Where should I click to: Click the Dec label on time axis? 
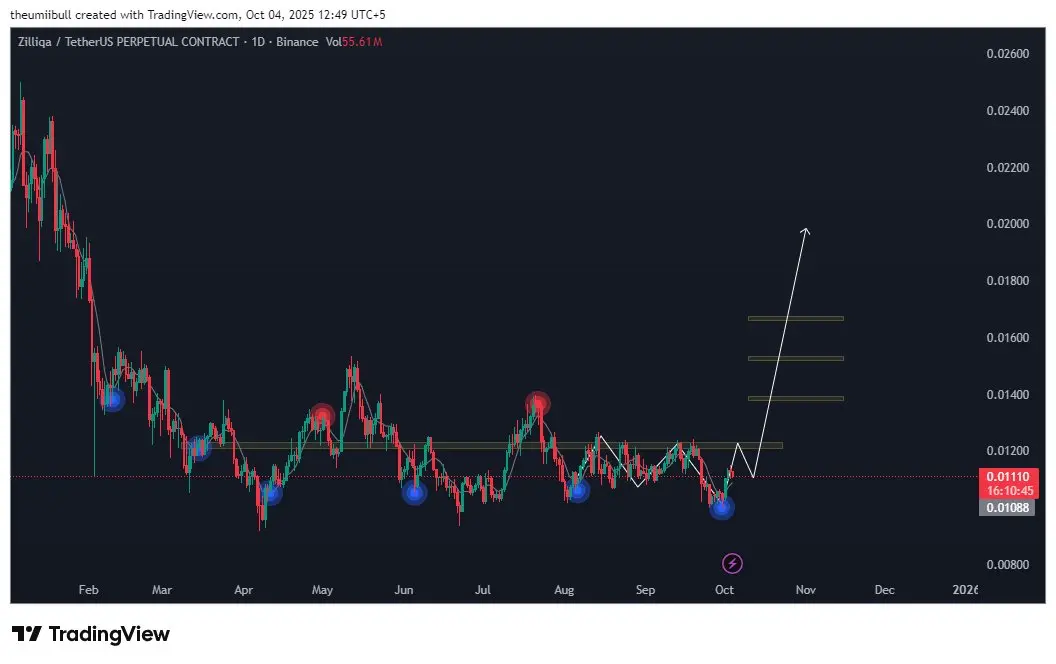pos(884,590)
